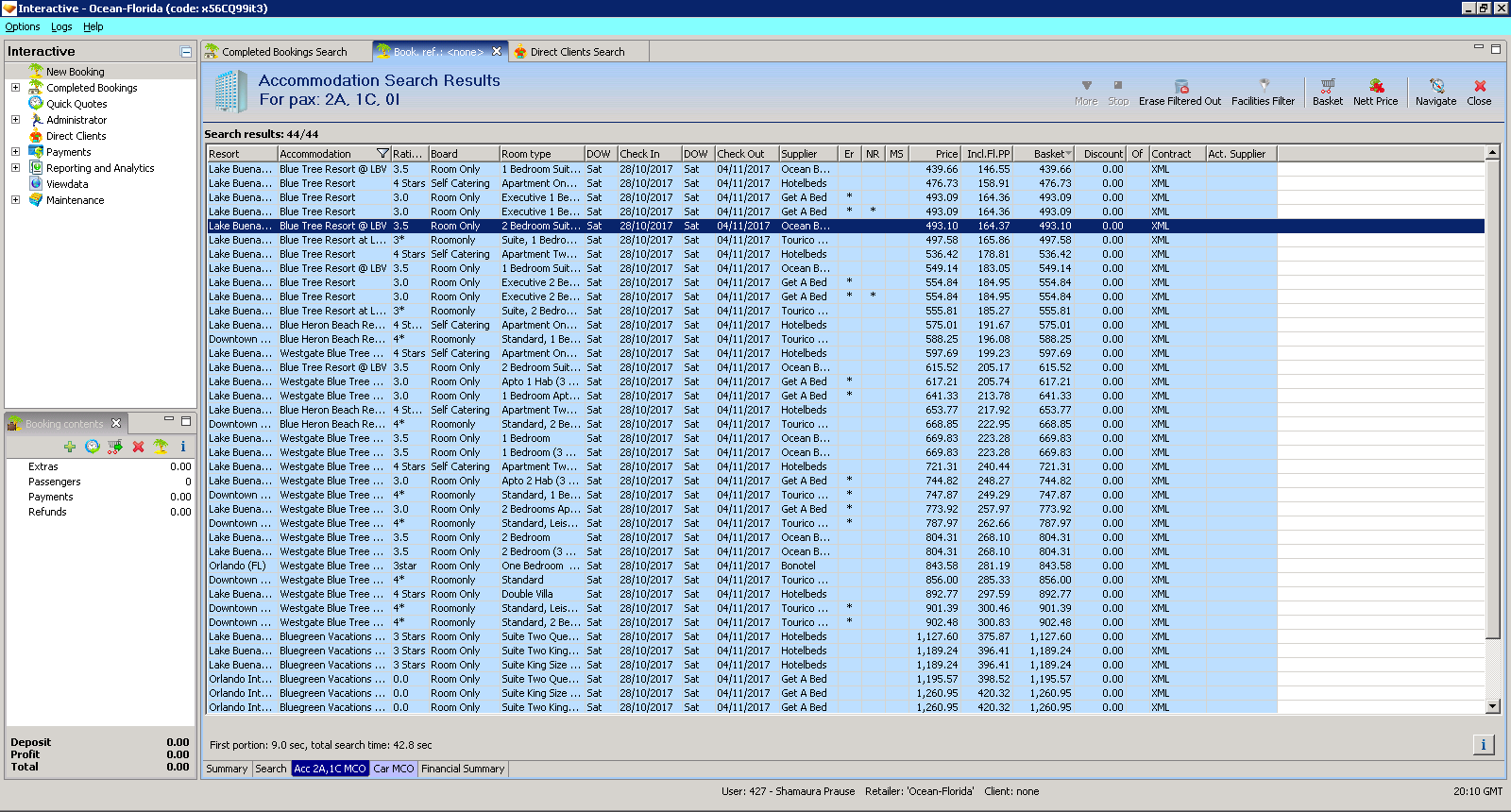Click the Room type column header
The image size is (1511, 812).
541,154
